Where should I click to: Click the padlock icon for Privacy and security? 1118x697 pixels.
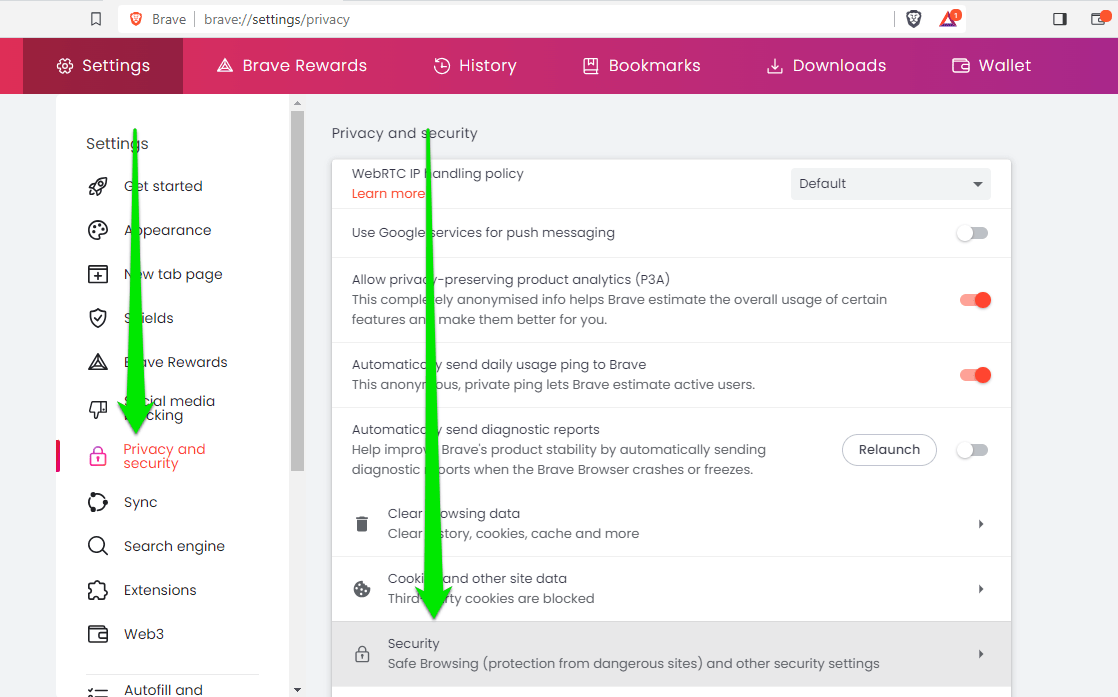pos(98,456)
